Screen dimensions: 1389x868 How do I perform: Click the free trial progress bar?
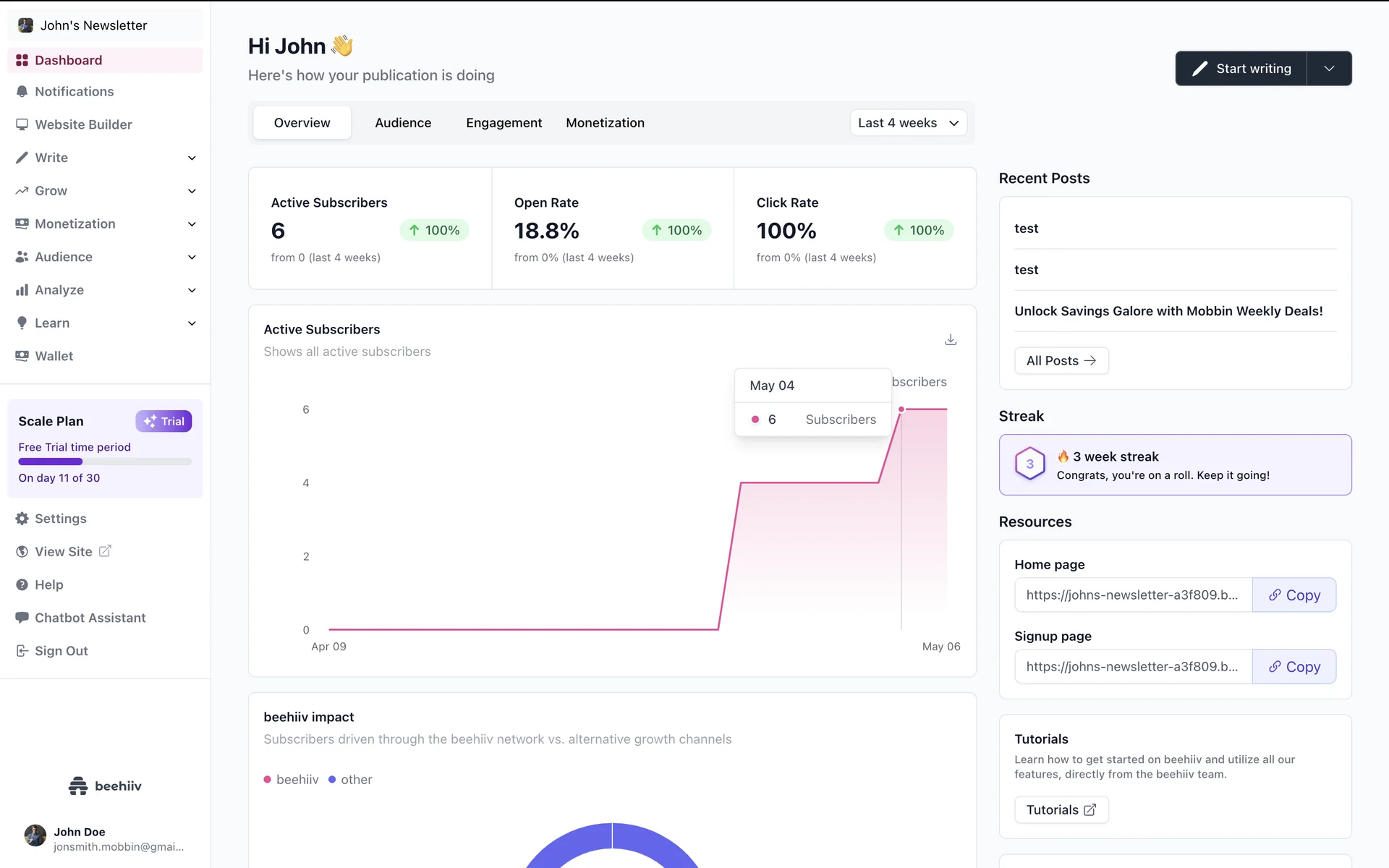(105, 461)
